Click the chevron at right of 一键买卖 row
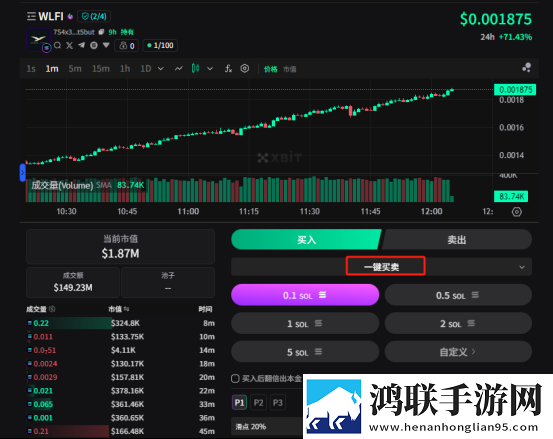Viewport: 553px width, 439px height. click(x=522, y=267)
